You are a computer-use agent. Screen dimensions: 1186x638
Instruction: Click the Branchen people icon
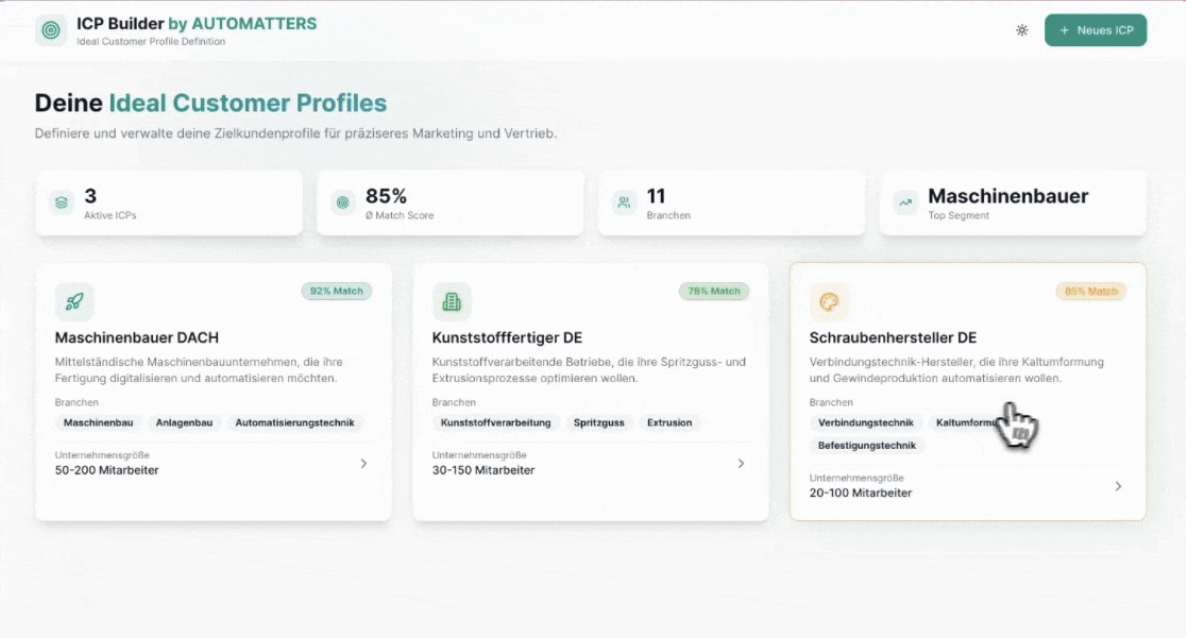(x=624, y=202)
